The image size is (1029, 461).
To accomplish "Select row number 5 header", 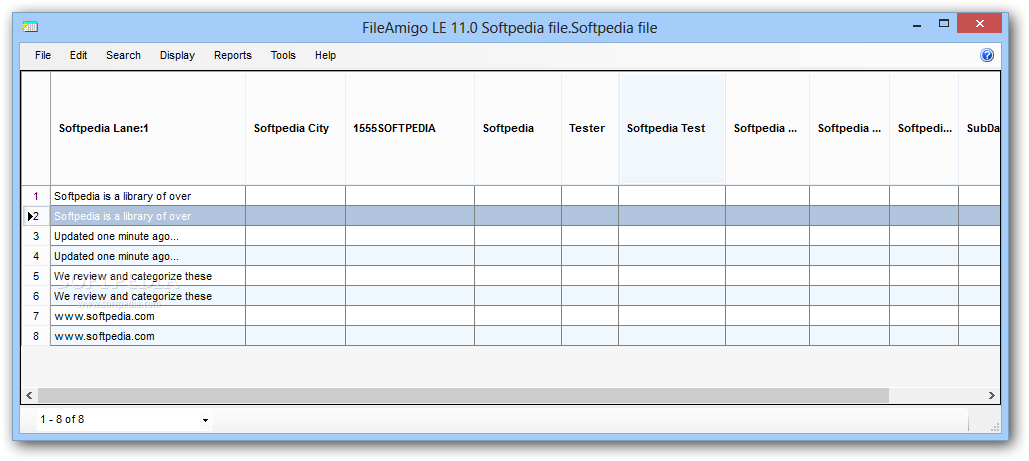I will click(x=36, y=276).
